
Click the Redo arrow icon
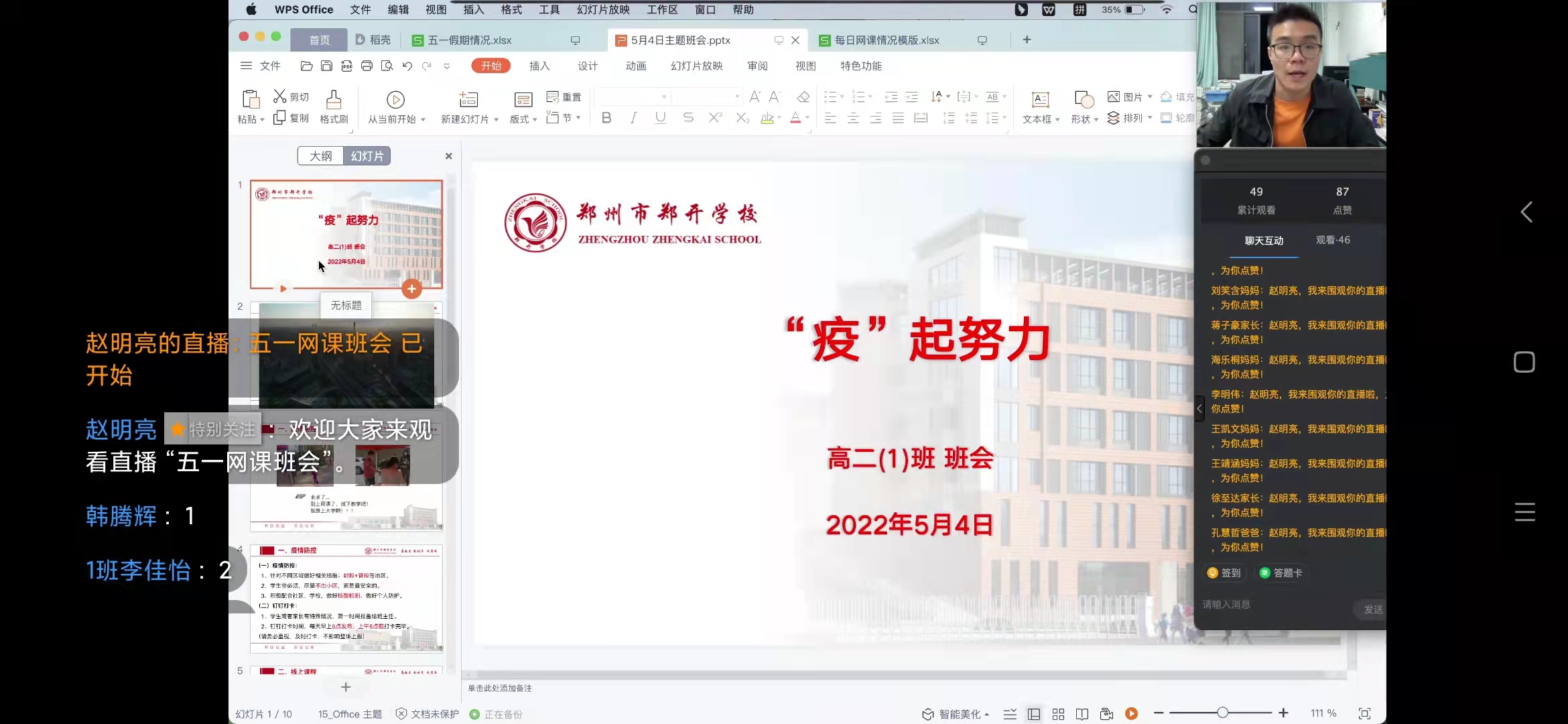pyautogui.click(x=427, y=66)
